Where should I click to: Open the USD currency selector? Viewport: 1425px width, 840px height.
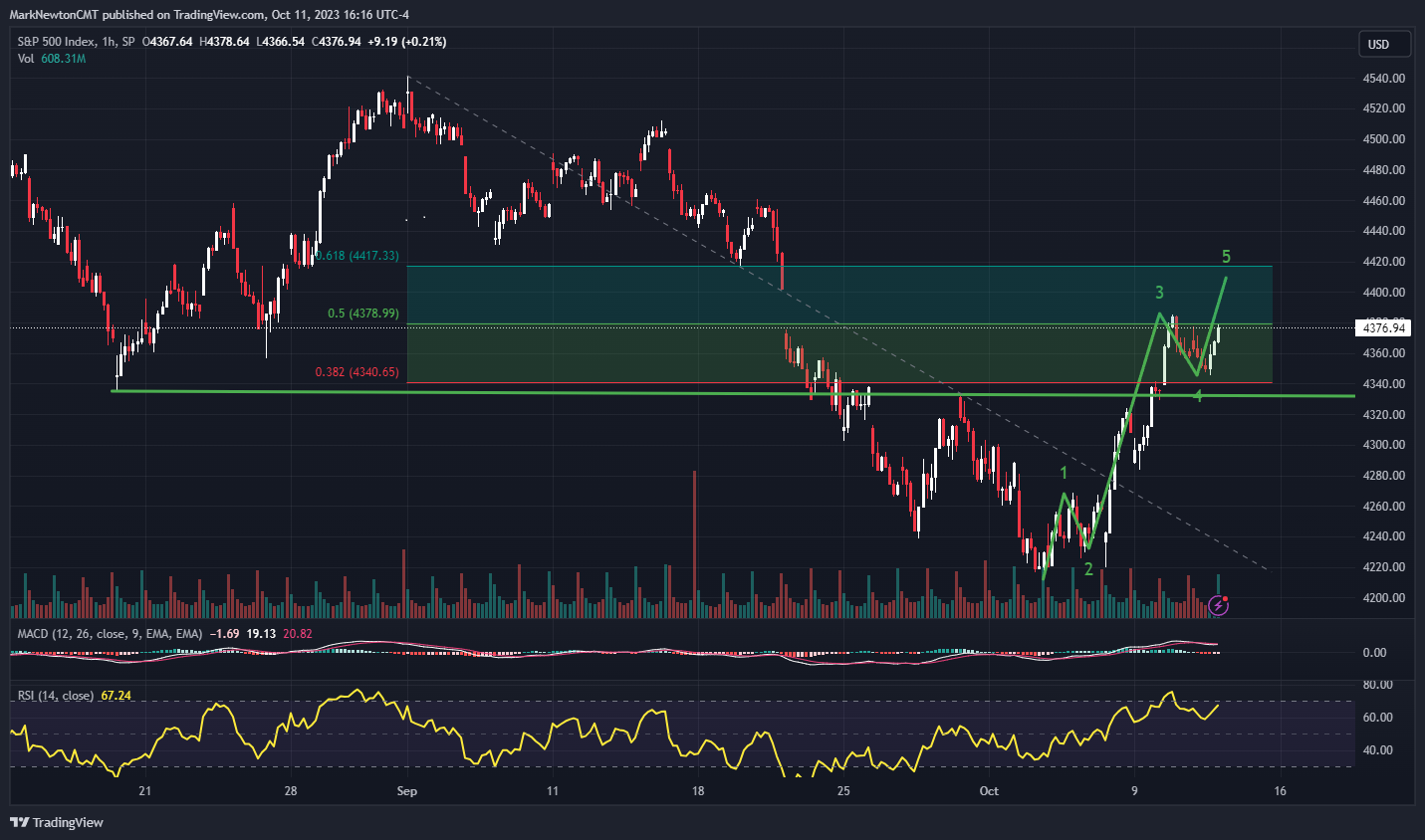[x=1384, y=44]
